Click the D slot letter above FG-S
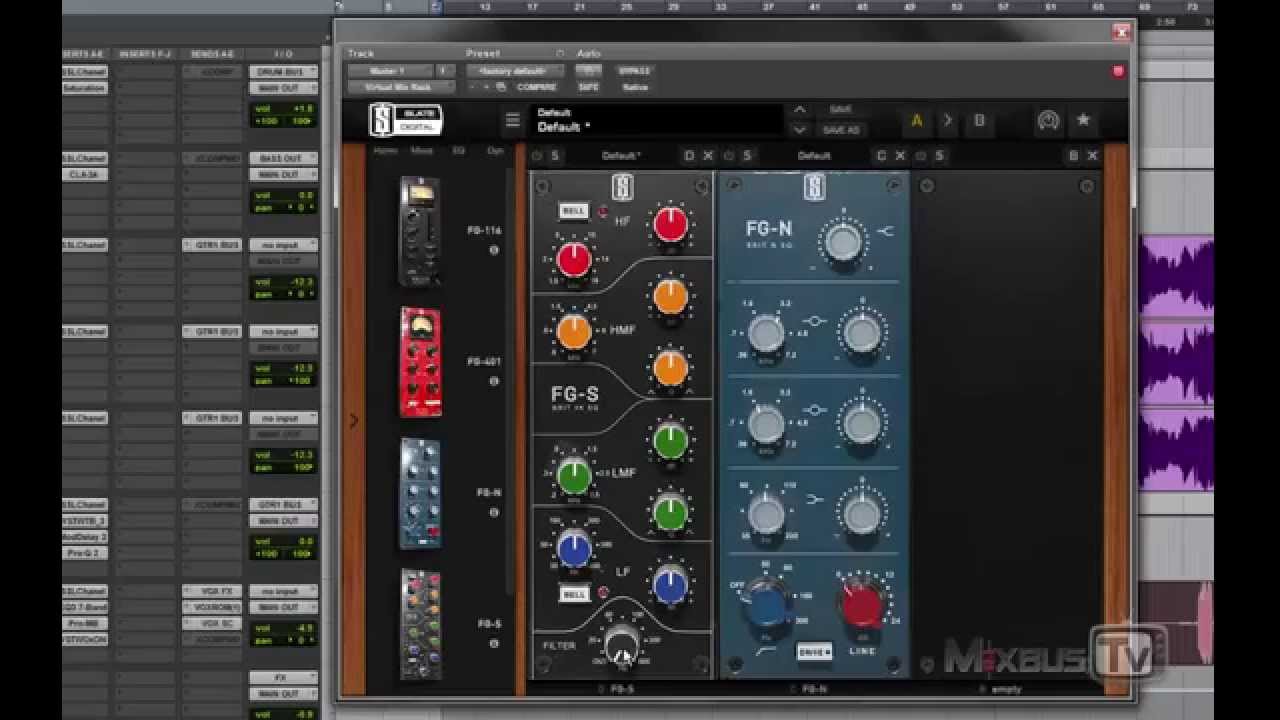1280x720 pixels. click(x=689, y=156)
